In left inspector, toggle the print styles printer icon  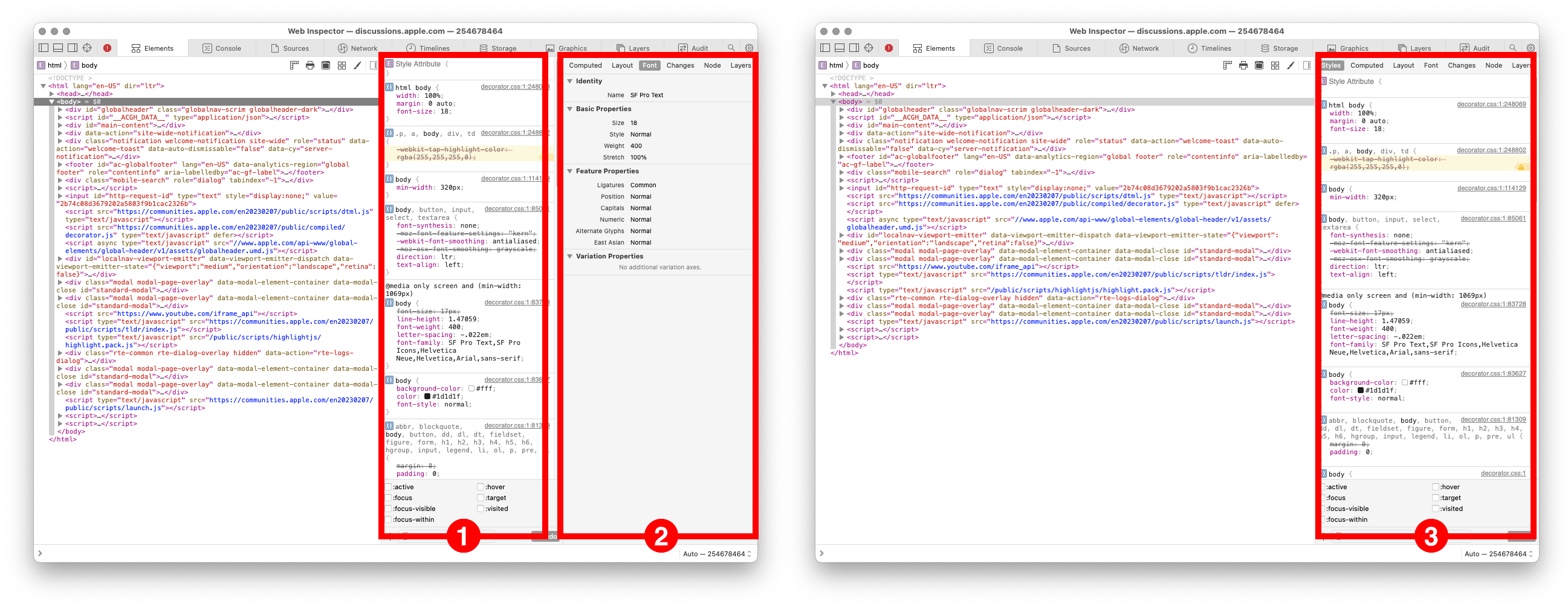pos(310,65)
